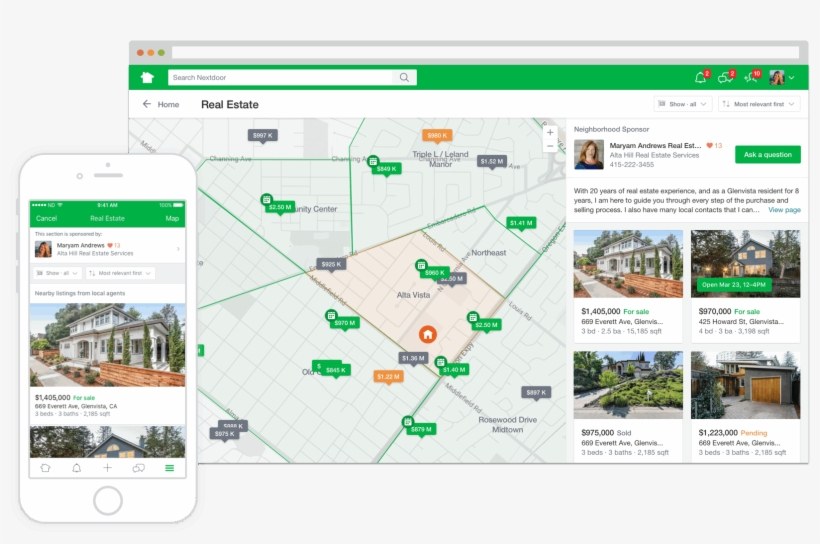820x544 pixels.
Task: Open the notifications bell in desktop header
Action: click(x=700, y=77)
